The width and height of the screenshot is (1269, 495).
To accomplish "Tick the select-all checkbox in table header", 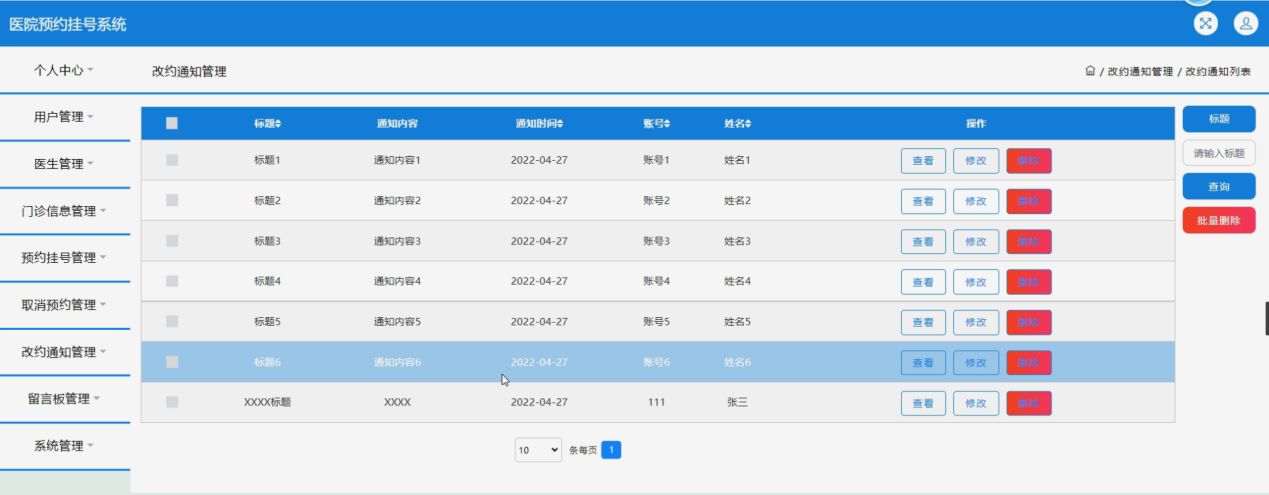I will pos(172,123).
